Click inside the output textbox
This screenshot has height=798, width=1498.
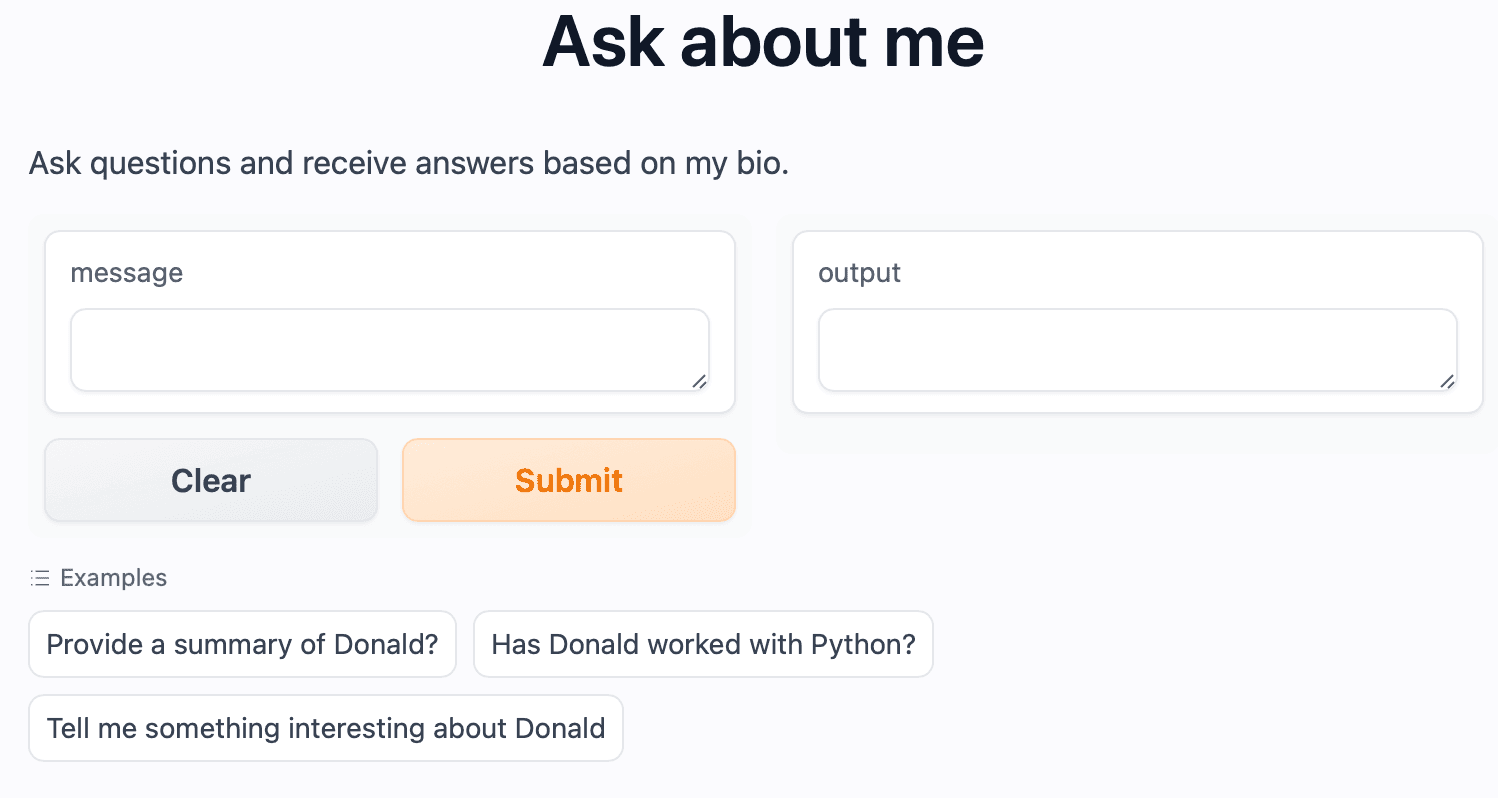click(x=1136, y=347)
